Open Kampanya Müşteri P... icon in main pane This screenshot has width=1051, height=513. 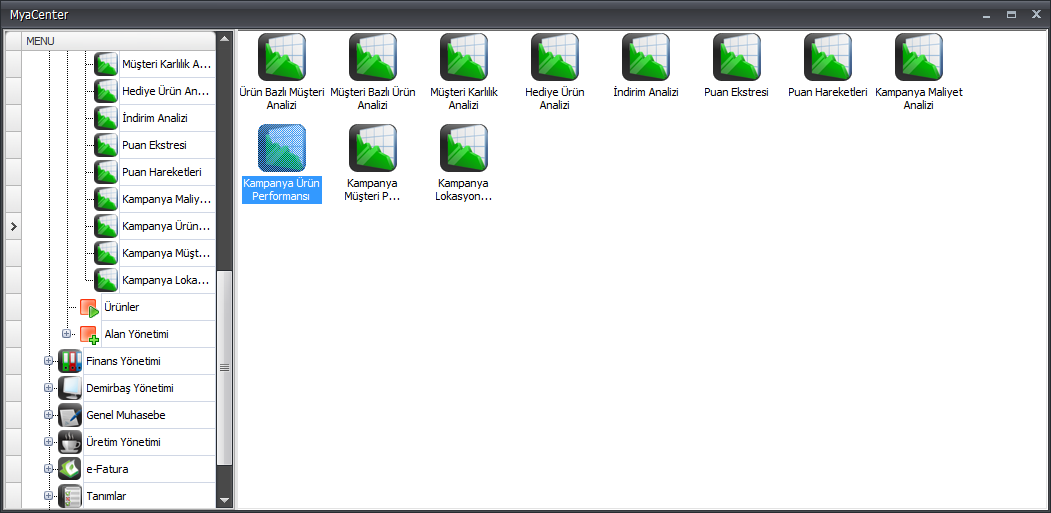pos(373,148)
